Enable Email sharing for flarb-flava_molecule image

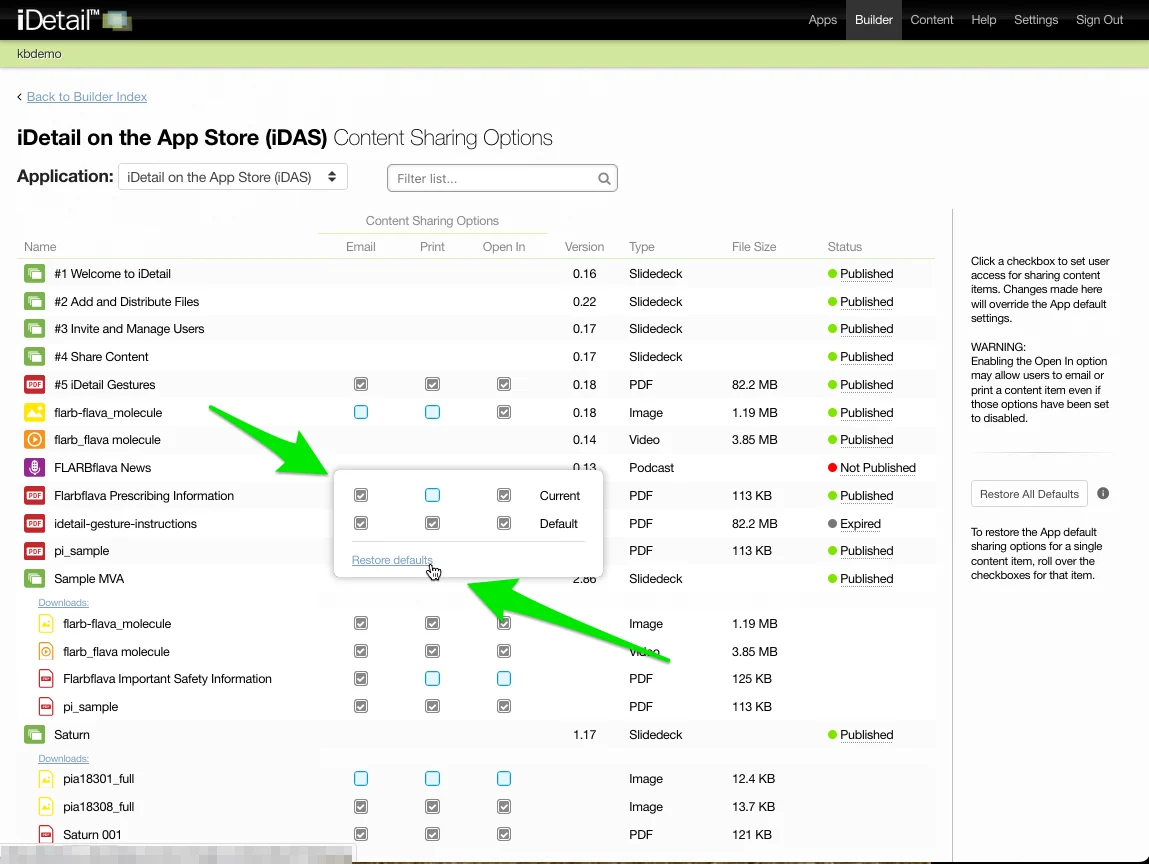tap(361, 412)
